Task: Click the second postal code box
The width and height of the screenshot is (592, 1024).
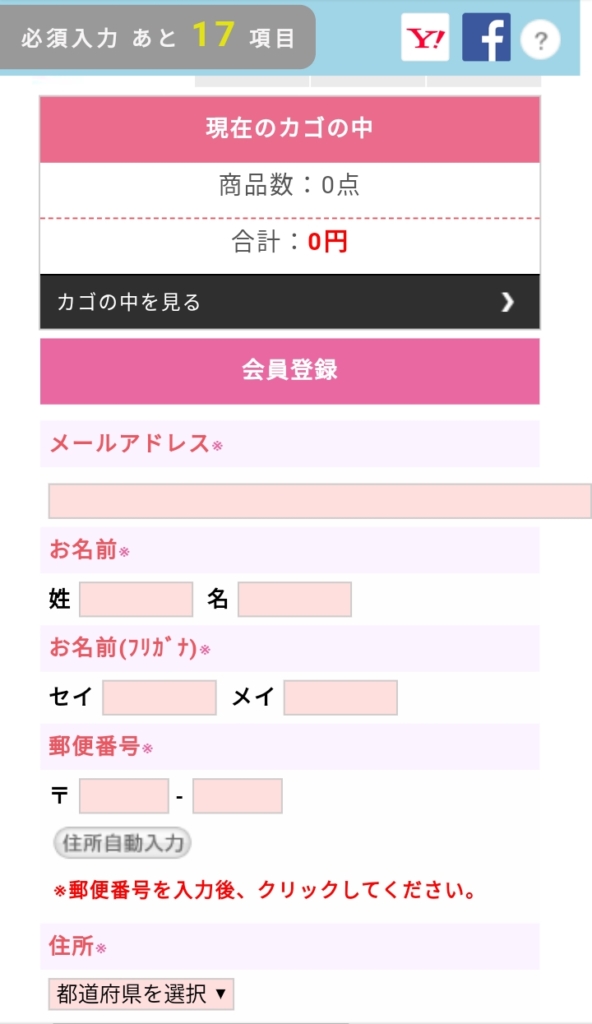Action: click(237, 796)
